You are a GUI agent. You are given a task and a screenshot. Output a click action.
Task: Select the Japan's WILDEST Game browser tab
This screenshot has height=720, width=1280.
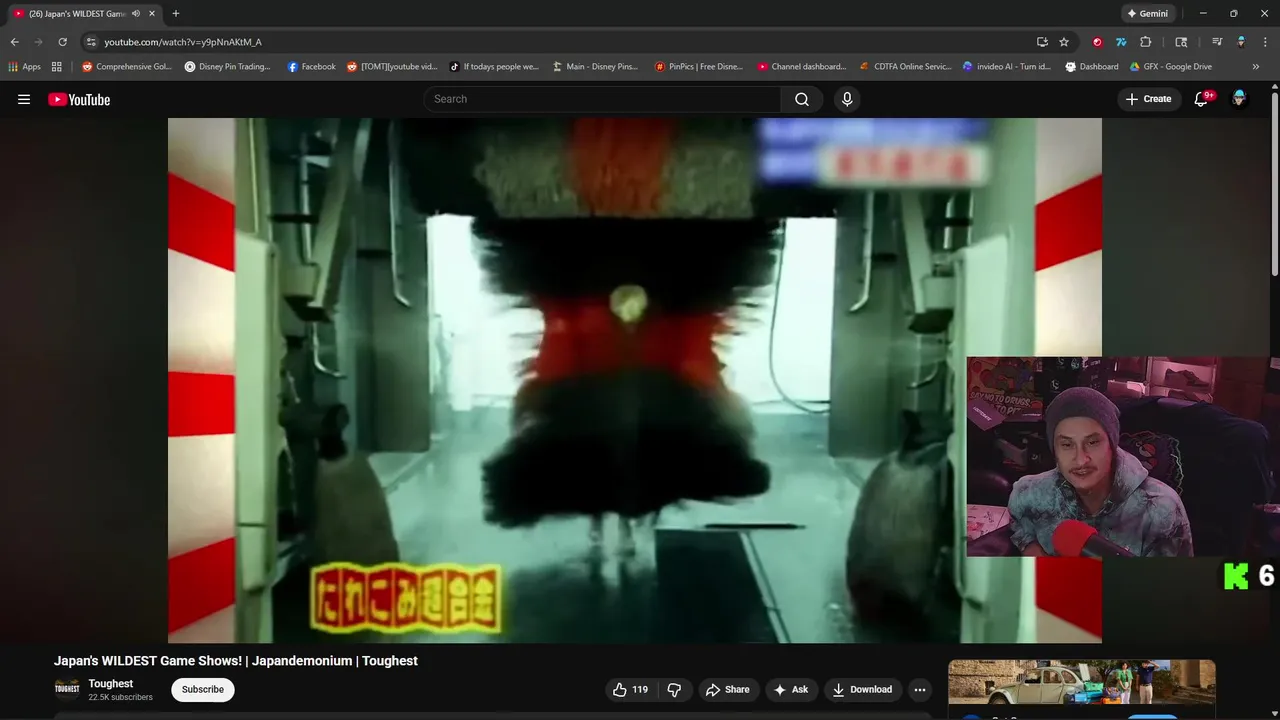(84, 14)
